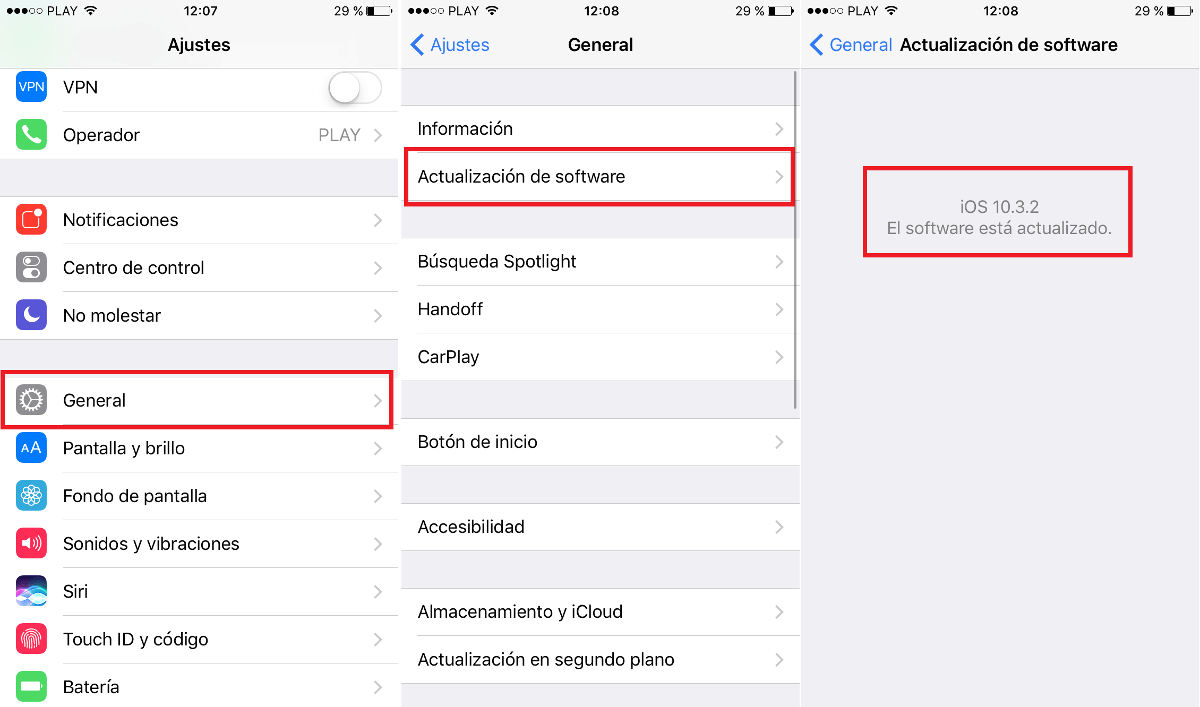Viewport: 1200px width, 707px height.
Task: Tap the Touch ID fingerprint icon
Action: [x=32, y=639]
